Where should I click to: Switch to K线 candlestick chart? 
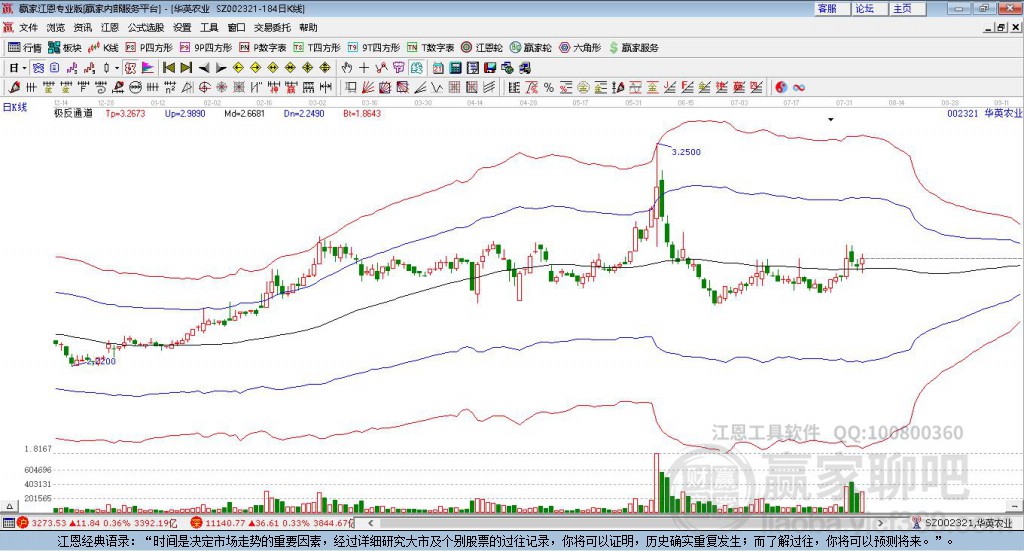(x=103, y=48)
